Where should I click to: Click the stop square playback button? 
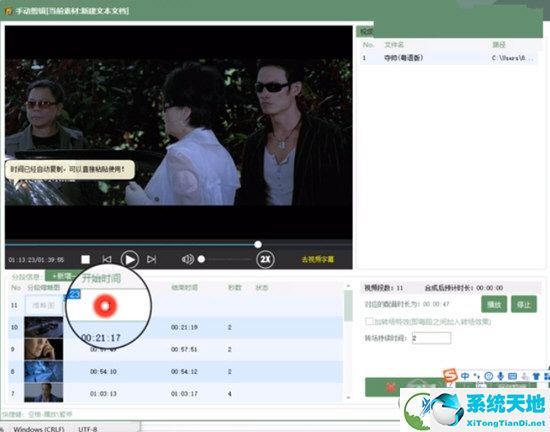coord(85,259)
